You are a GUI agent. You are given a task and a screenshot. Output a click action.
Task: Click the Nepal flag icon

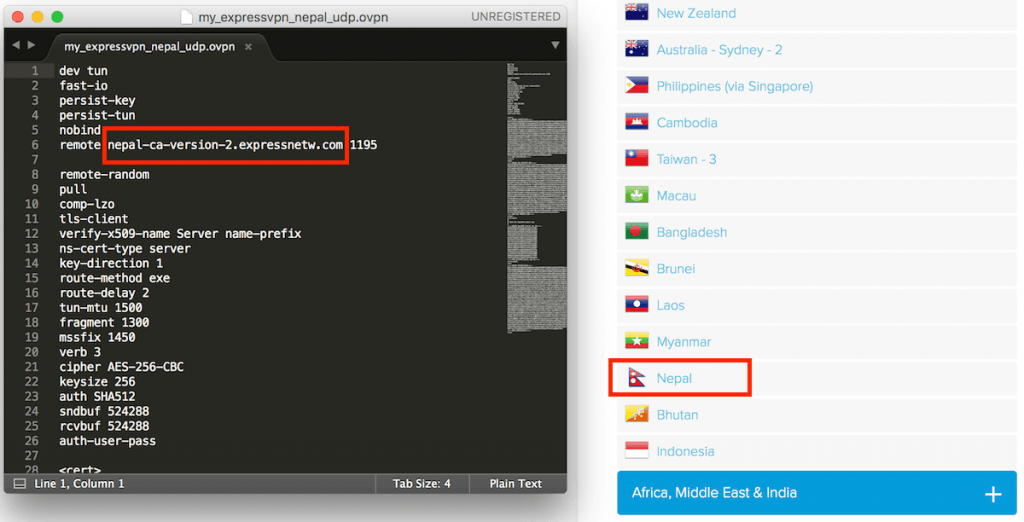(636, 378)
